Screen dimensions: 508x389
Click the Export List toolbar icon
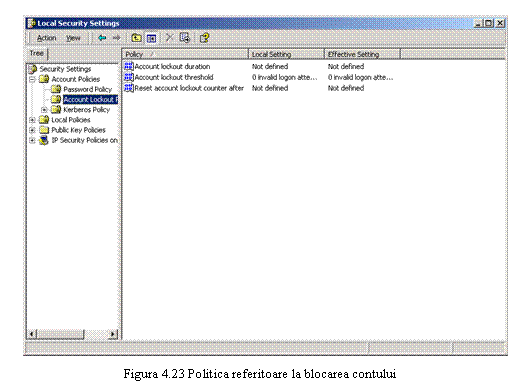click(x=185, y=38)
